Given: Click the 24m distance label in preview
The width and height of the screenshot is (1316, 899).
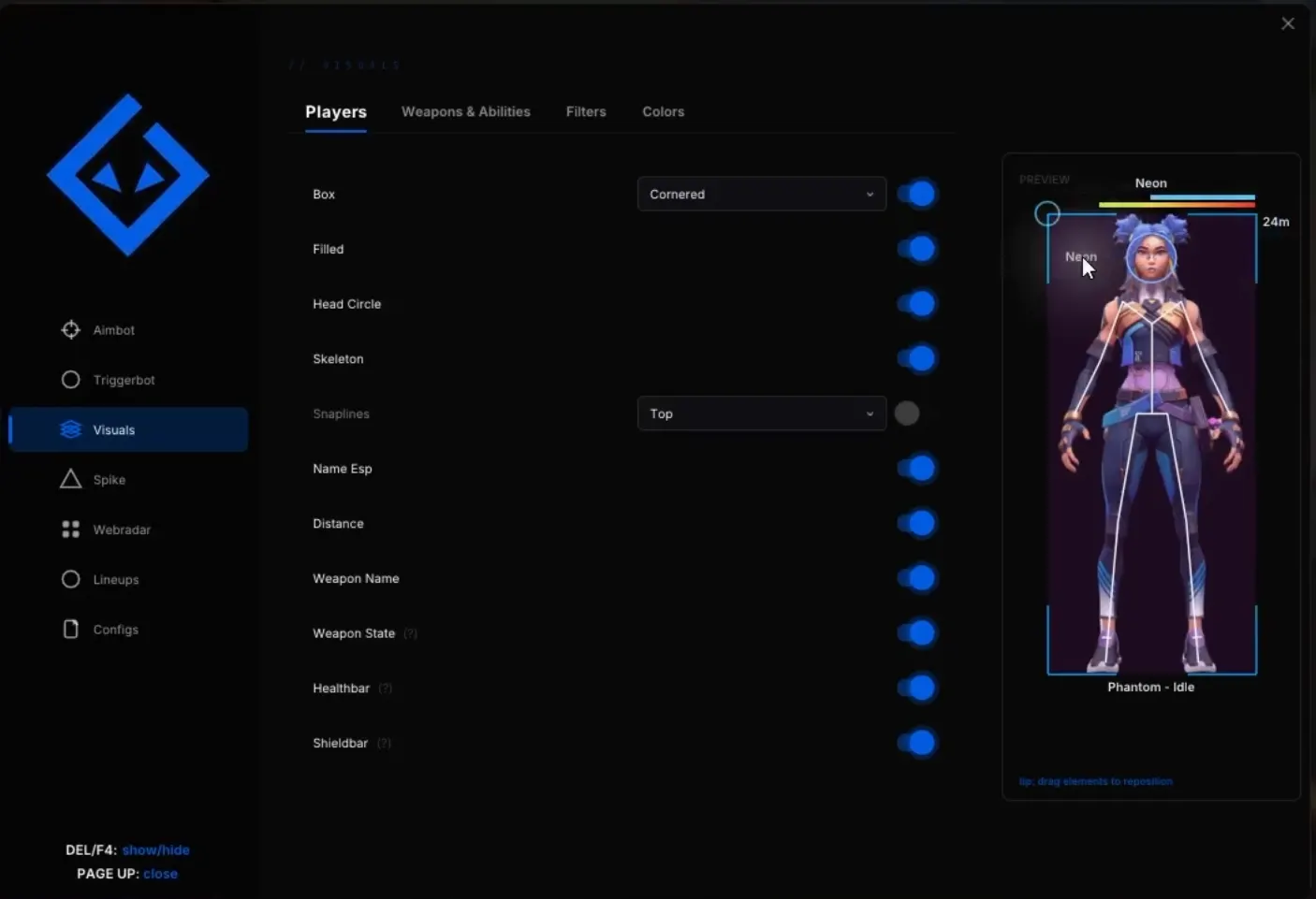Looking at the screenshot, I should [x=1276, y=222].
